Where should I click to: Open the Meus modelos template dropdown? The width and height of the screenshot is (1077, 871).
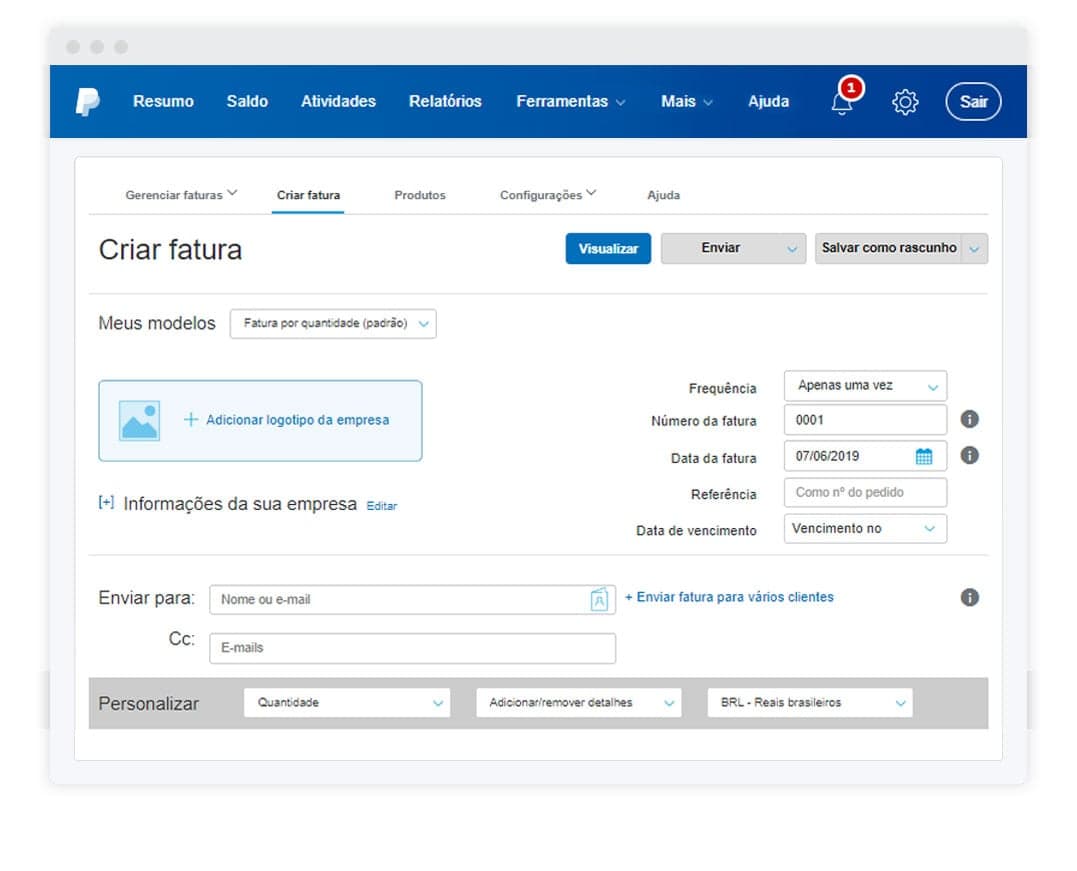333,324
